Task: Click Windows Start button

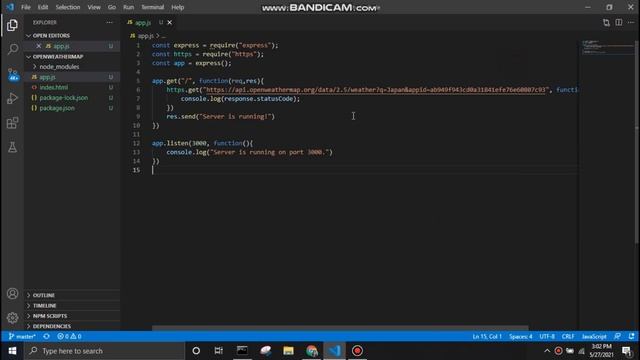Action: pos(12,351)
